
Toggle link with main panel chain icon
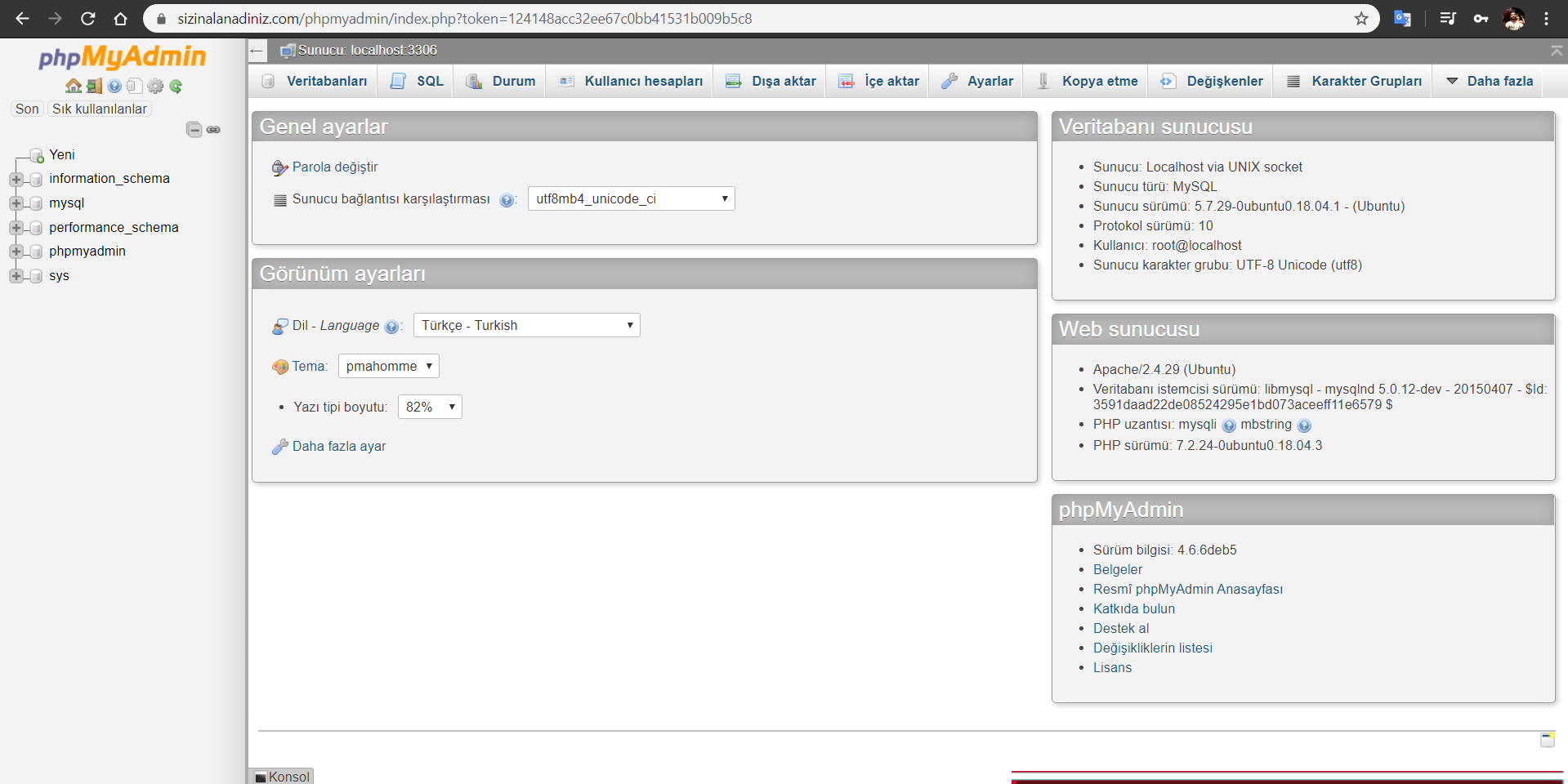tap(213, 129)
